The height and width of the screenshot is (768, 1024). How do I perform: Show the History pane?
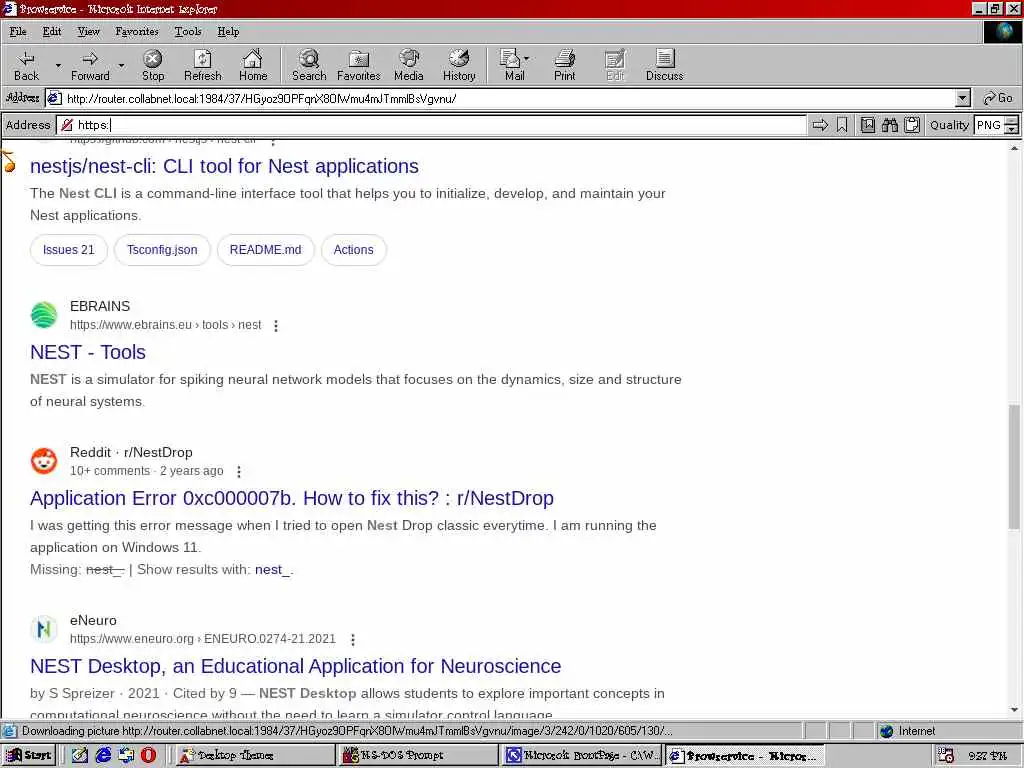click(x=459, y=65)
